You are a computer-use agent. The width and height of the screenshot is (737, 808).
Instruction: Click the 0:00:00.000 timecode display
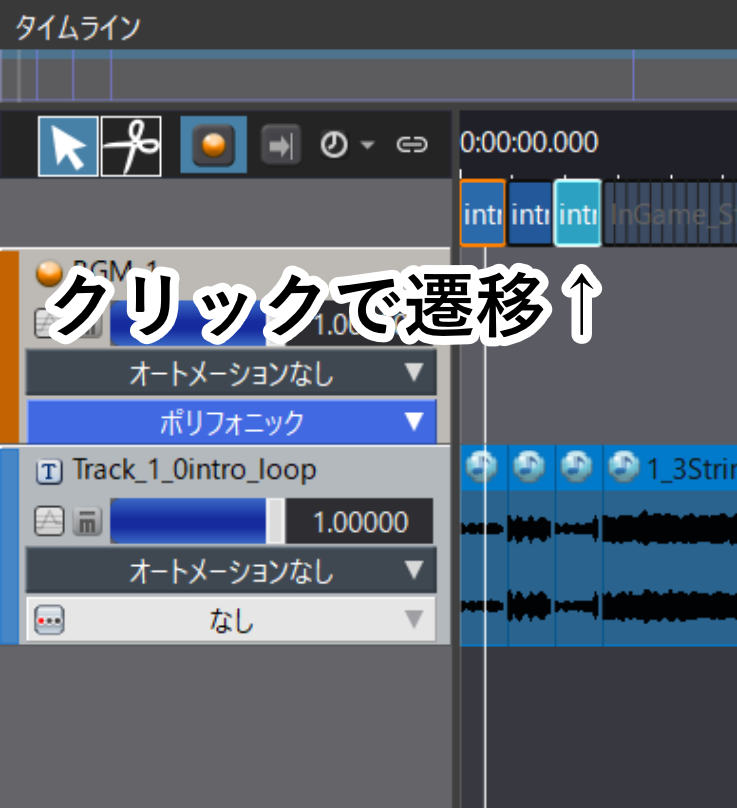[529, 142]
